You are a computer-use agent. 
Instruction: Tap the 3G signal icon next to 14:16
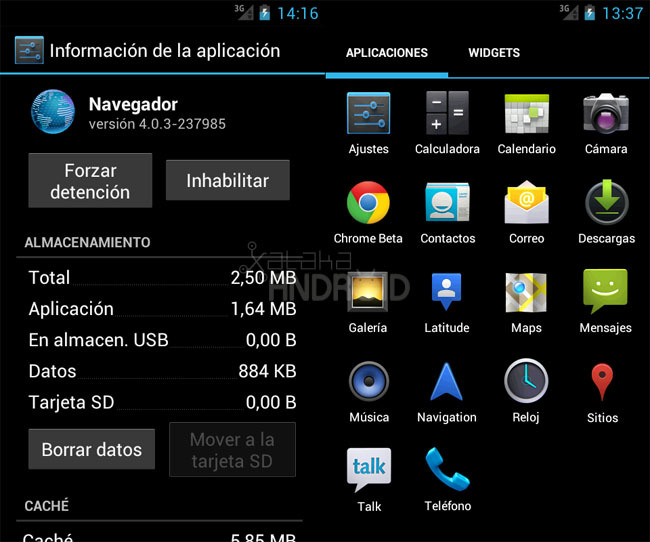tap(244, 12)
